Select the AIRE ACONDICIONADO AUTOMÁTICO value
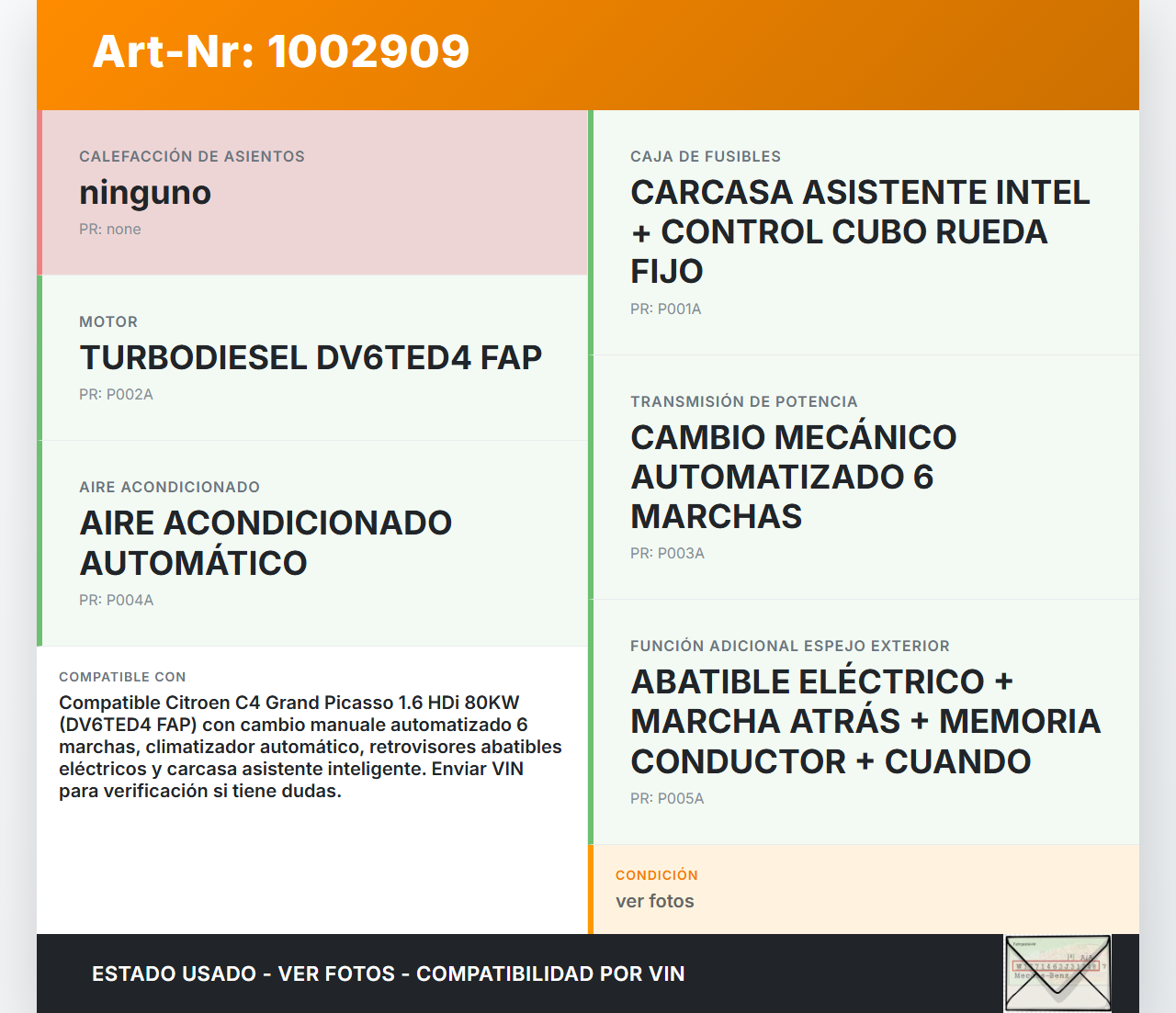 click(266, 543)
